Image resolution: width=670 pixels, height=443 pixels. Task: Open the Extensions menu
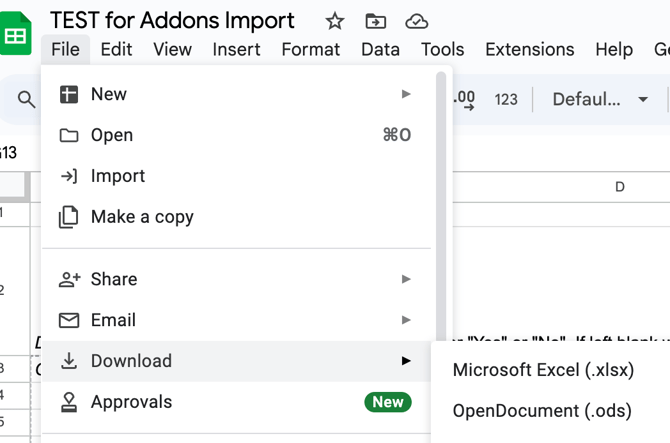coord(529,49)
